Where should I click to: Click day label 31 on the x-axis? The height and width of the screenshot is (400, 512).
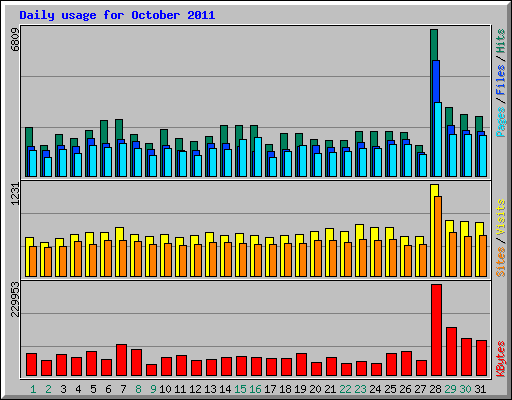480,389
